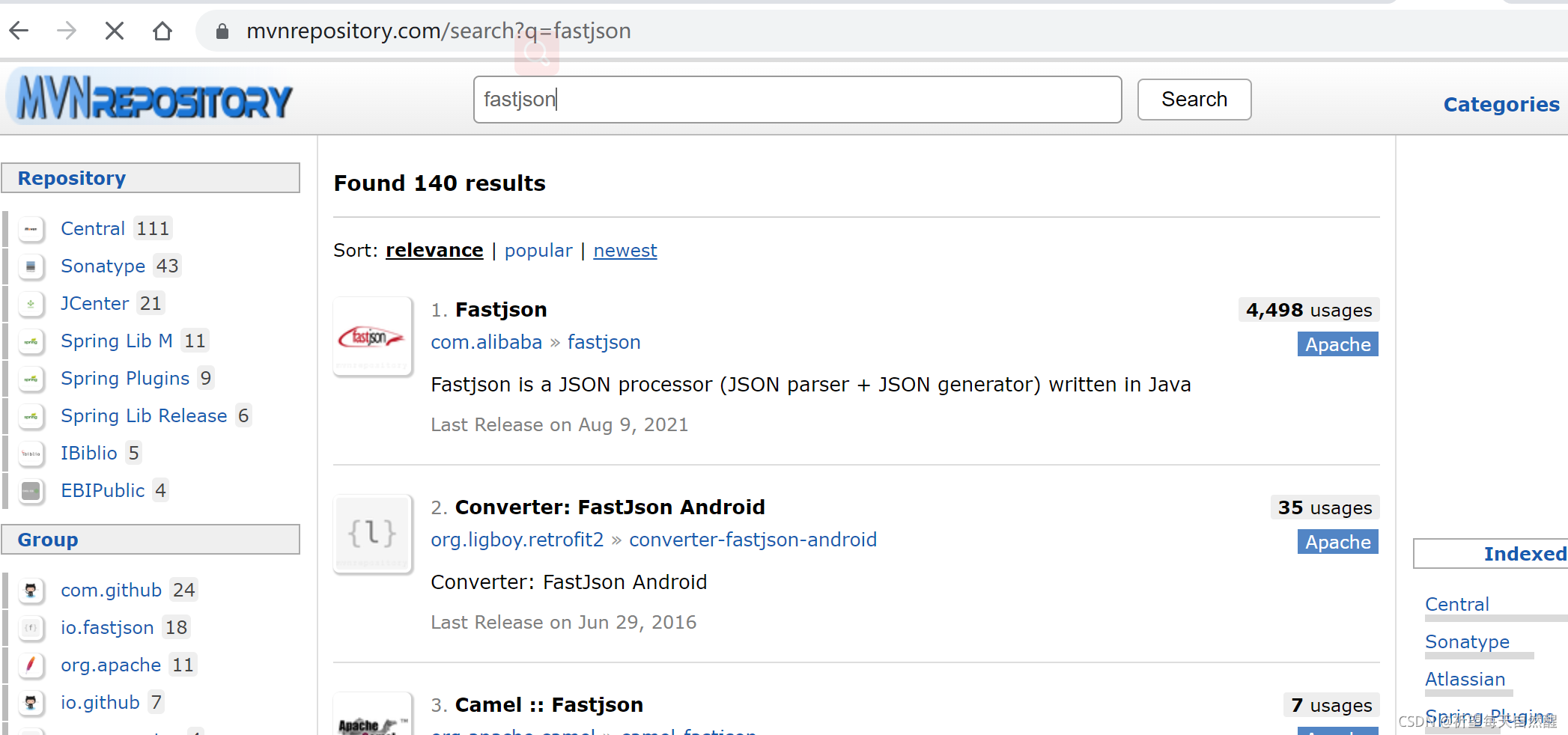Viewport: 1568px width, 735px height.
Task: Open the org.ligboy.retrofit2 group link
Action: [x=517, y=540]
